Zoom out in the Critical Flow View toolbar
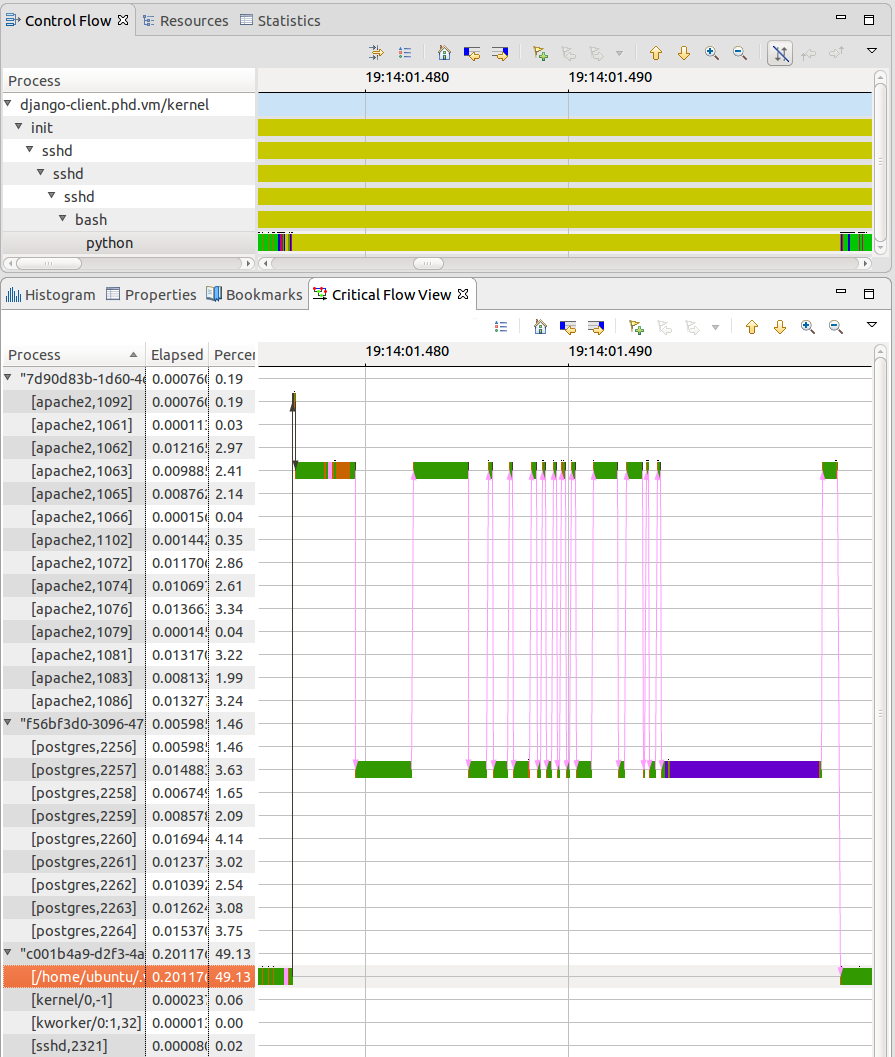 click(836, 327)
